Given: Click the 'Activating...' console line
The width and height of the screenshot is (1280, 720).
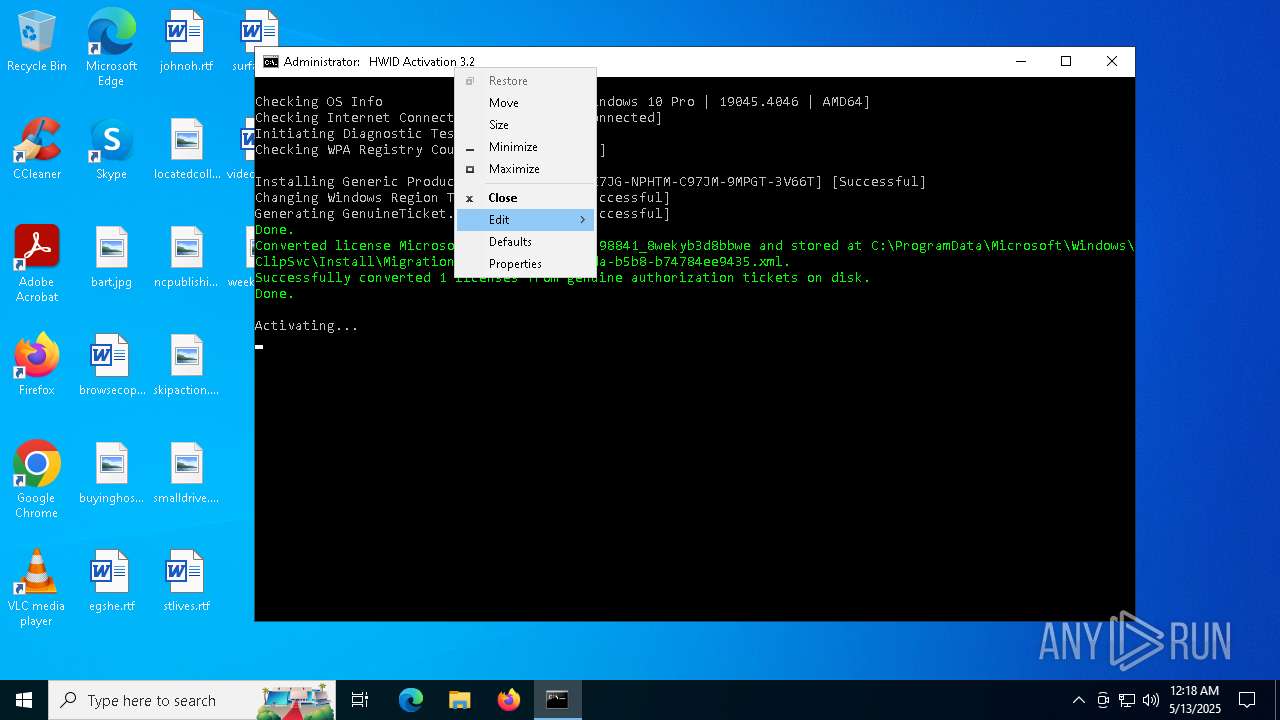Looking at the screenshot, I should tap(306, 326).
